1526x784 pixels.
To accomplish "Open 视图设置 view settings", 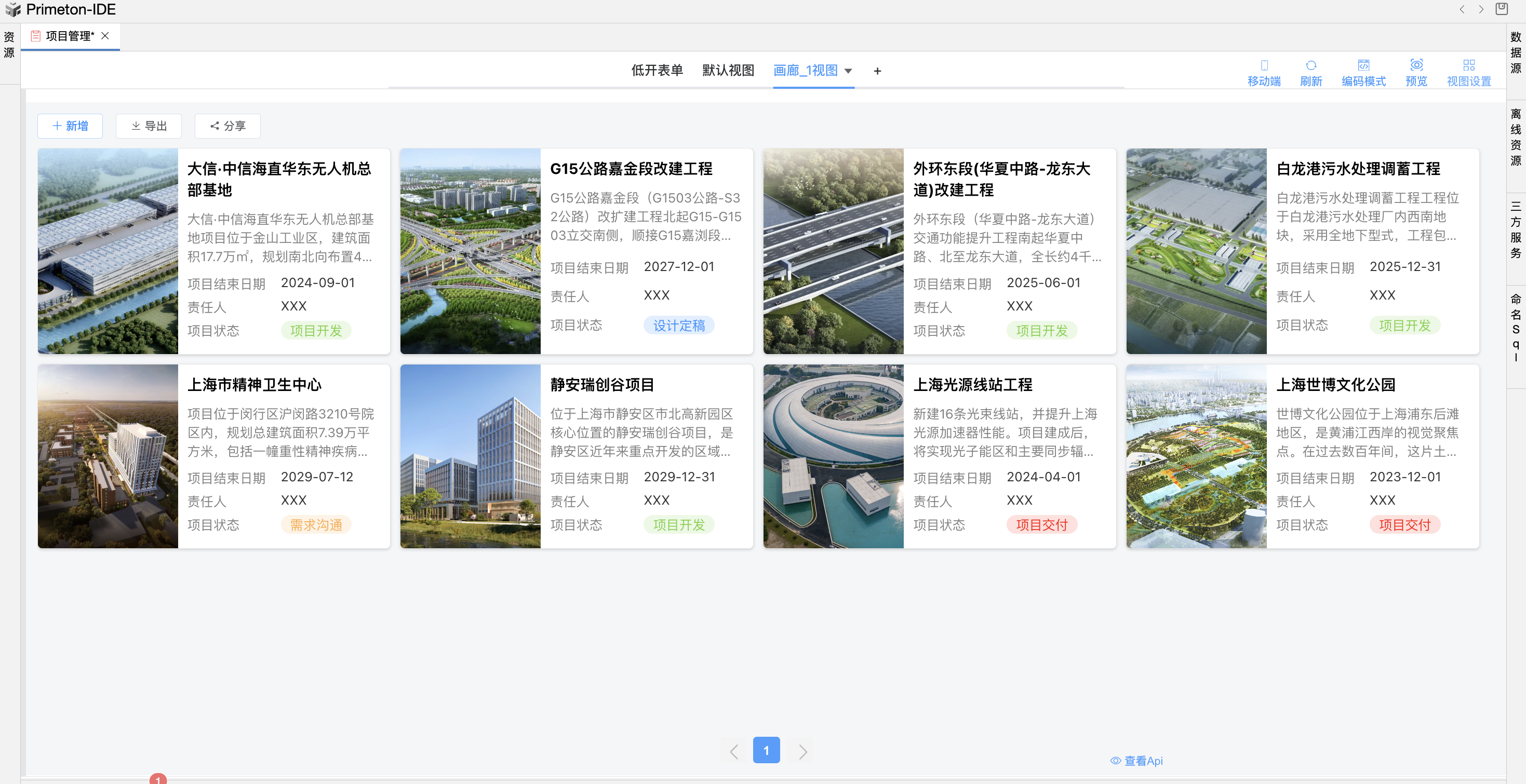I will pos(1468,72).
